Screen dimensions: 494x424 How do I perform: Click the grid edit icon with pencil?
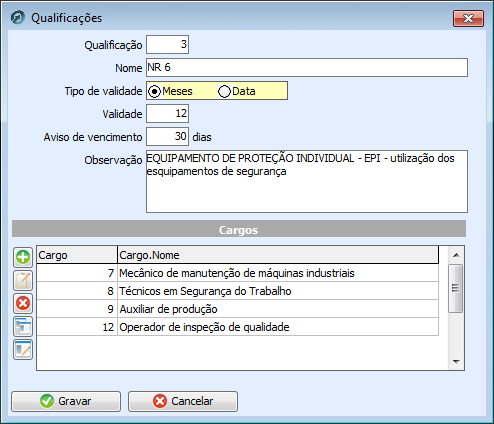tap(23, 350)
